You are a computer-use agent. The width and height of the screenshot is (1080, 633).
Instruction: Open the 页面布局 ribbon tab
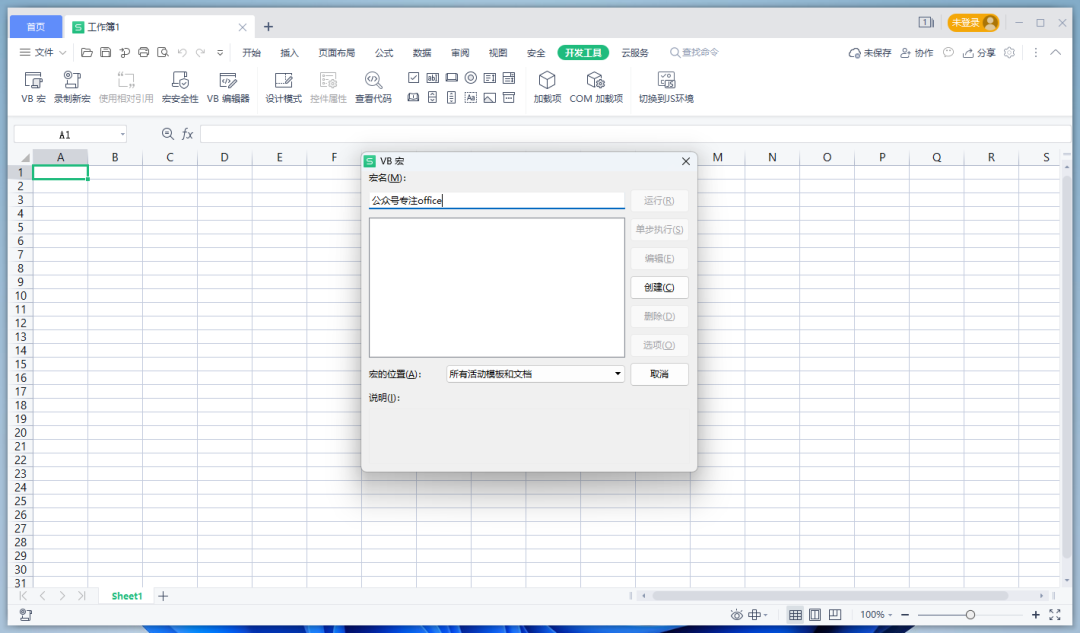coord(337,52)
